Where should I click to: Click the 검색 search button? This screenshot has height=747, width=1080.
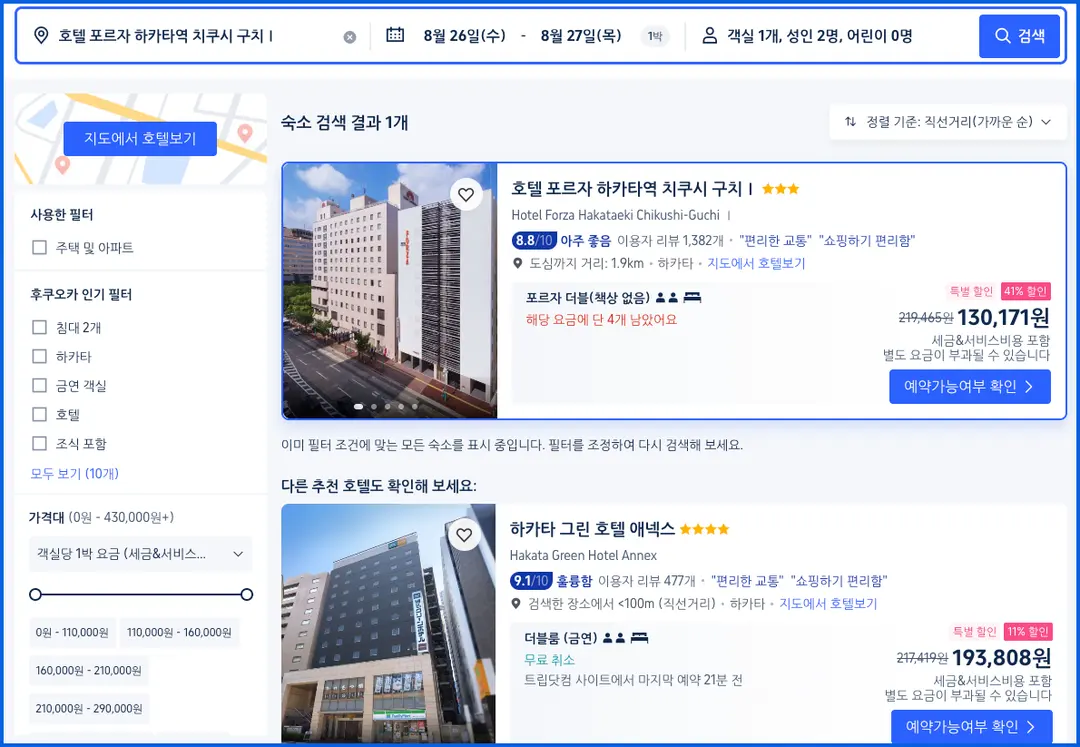[1019, 36]
